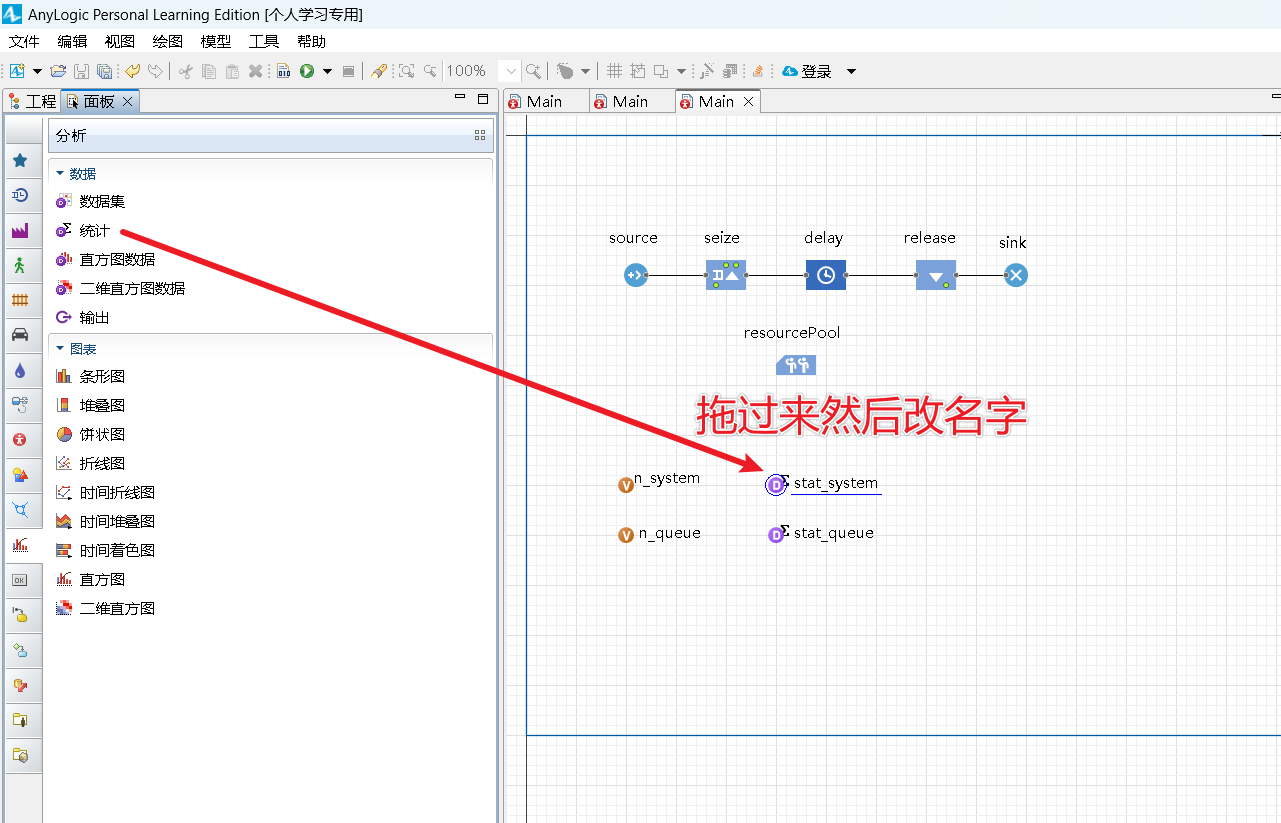Select the seize block on the canvas
1281x823 pixels.
click(x=726, y=275)
